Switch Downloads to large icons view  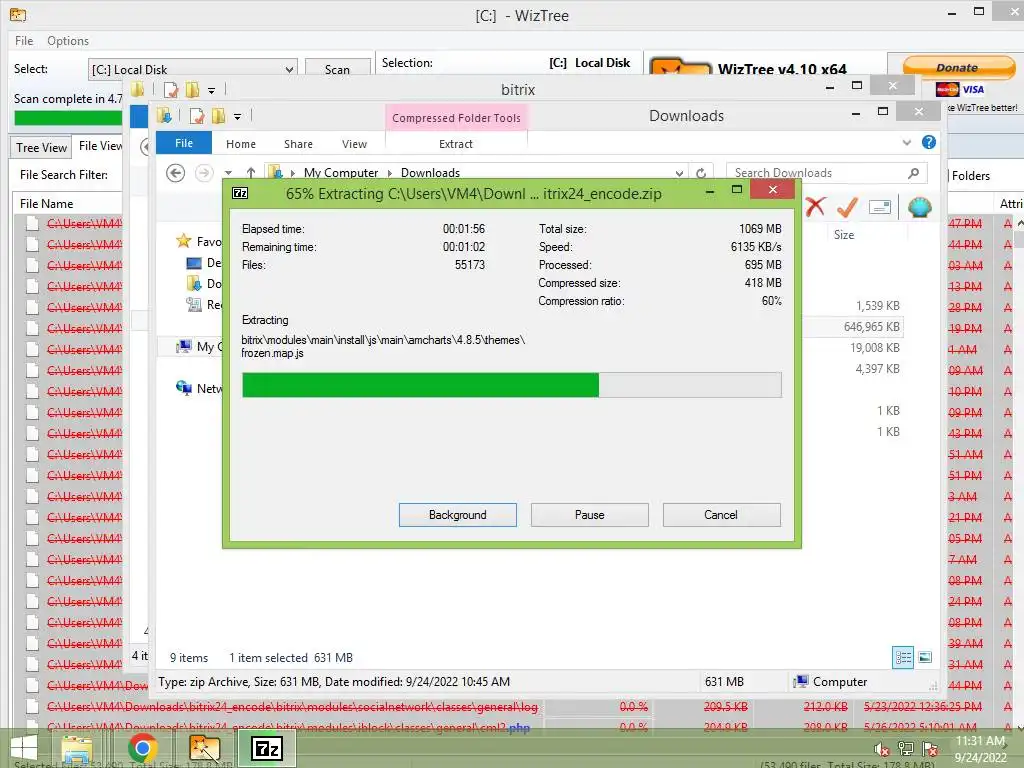(925, 657)
